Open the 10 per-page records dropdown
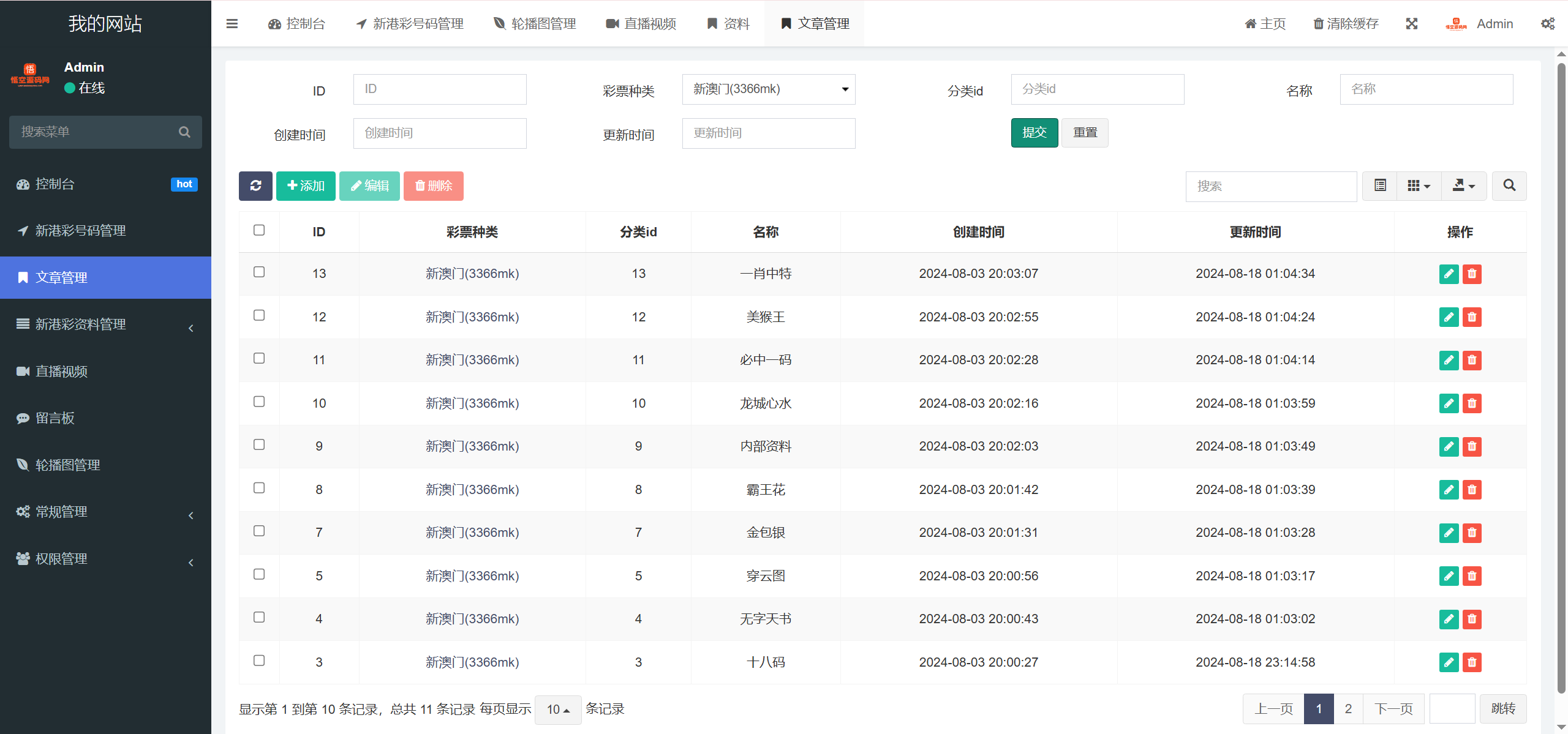Image resolution: width=1568 pixels, height=734 pixels. coord(558,710)
